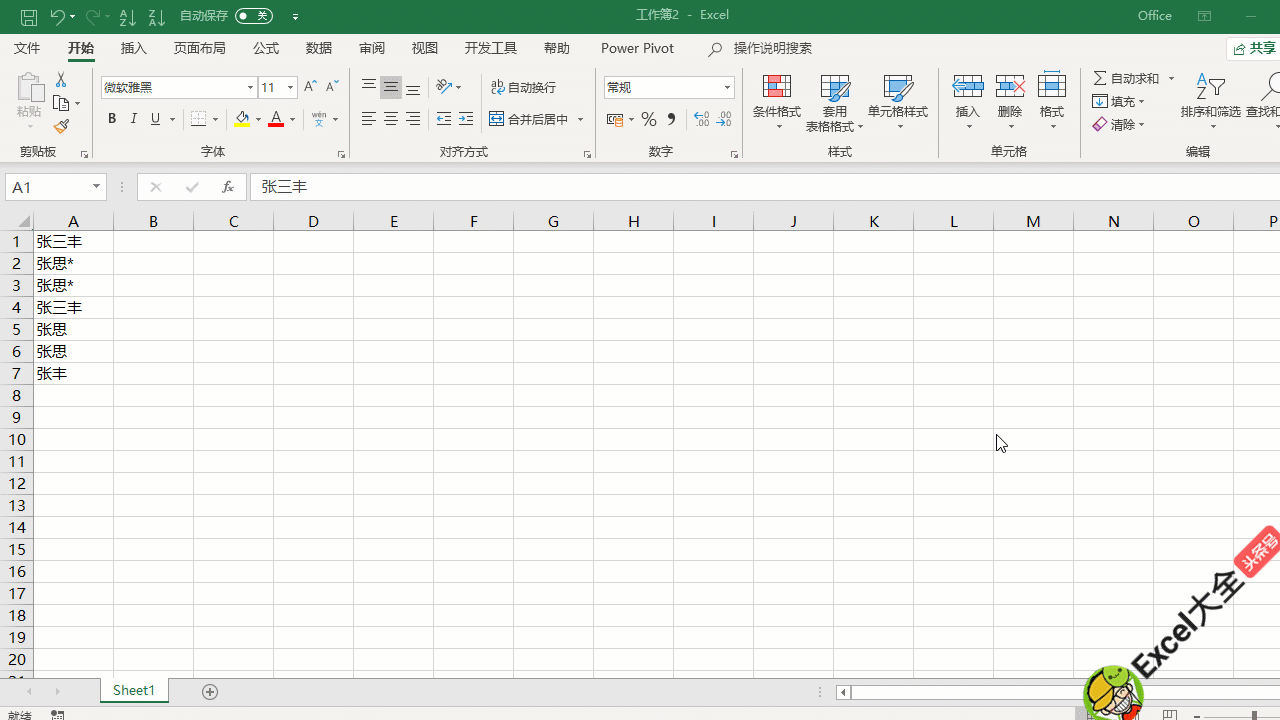The image size is (1280, 720).
Task: Click the 插入 cells insert button
Action: tap(968, 102)
